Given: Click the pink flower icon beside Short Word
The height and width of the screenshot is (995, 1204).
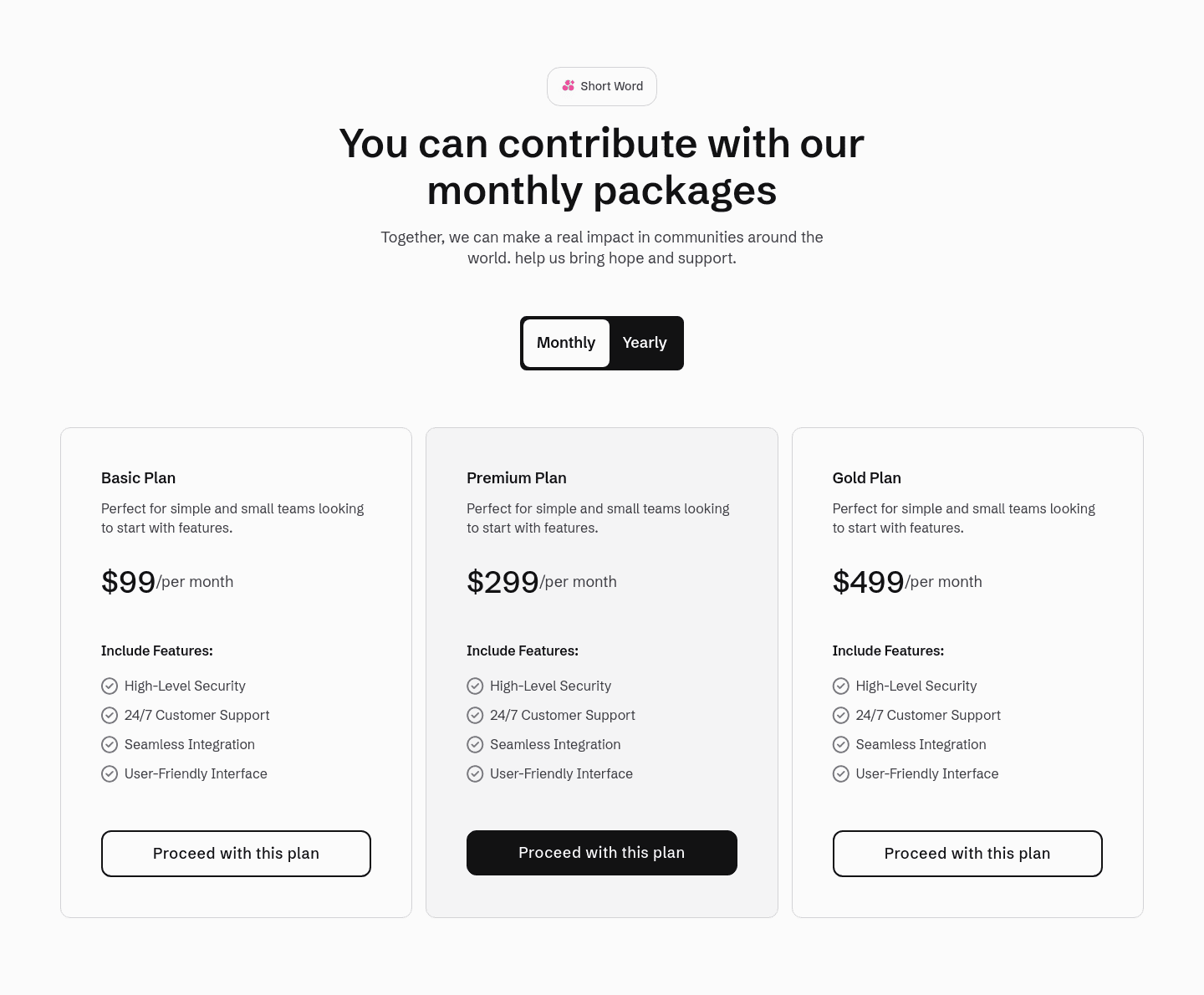Looking at the screenshot, I should click(x=569, y=85).
